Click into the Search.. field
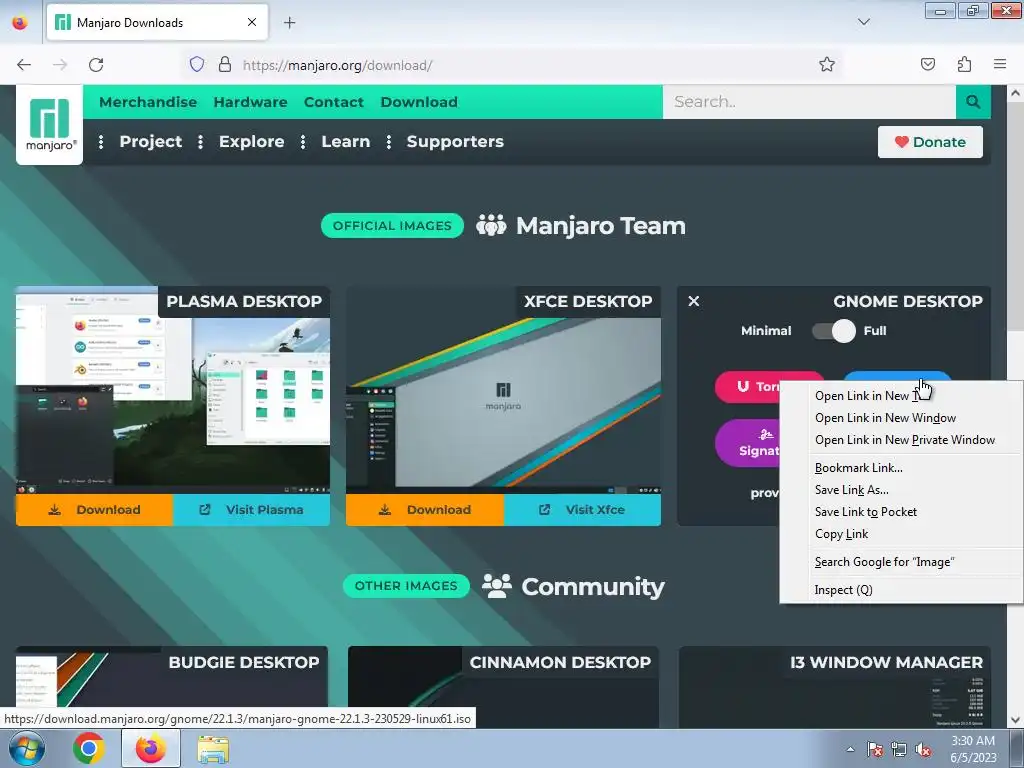The image size is (1024, 768). [810, 102]
